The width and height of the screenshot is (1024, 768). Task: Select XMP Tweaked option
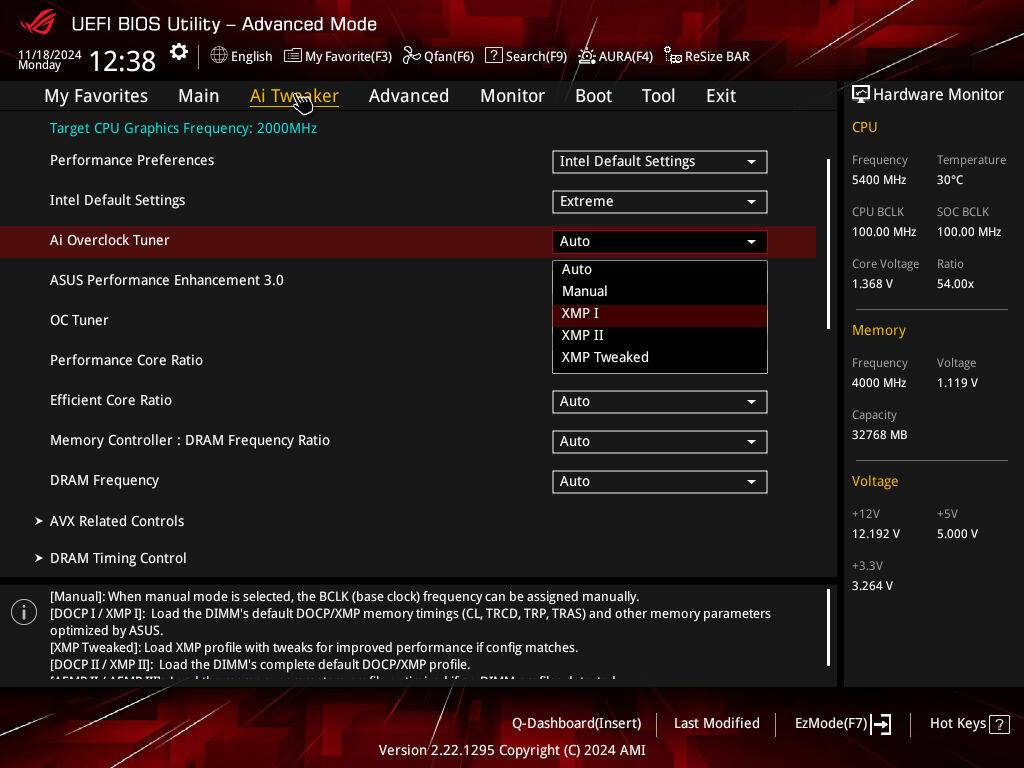click(660, 357)
